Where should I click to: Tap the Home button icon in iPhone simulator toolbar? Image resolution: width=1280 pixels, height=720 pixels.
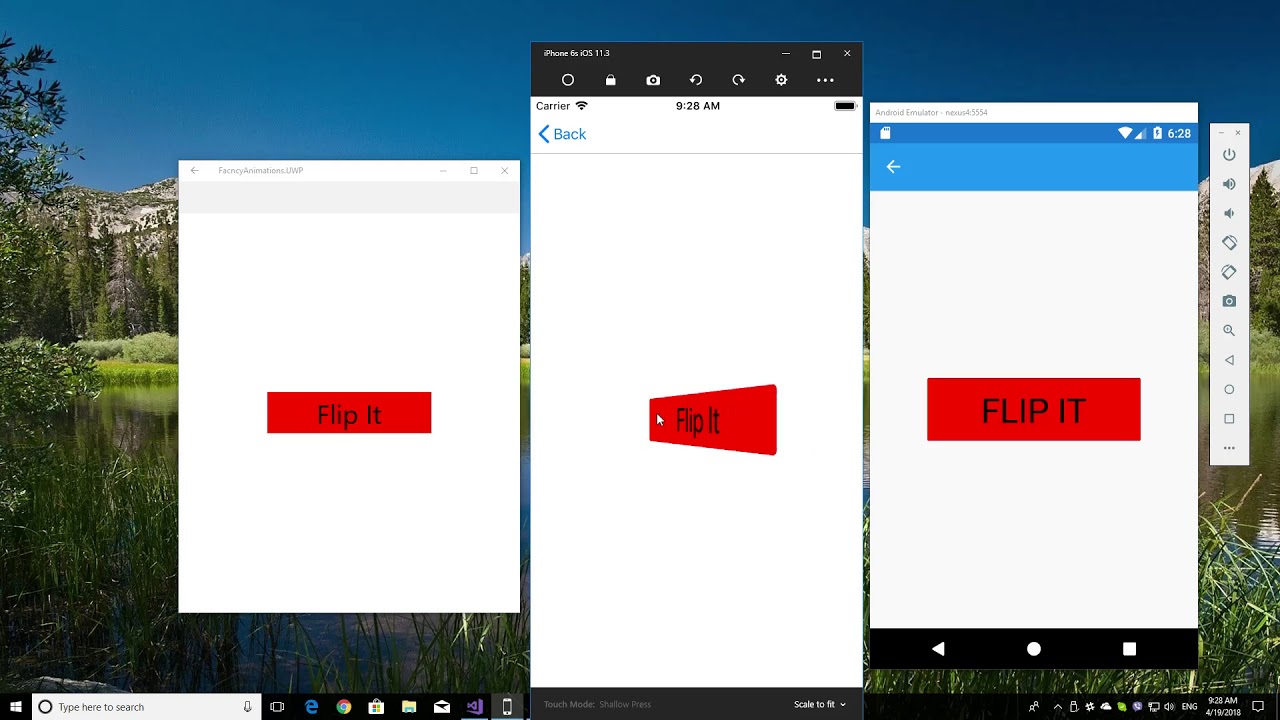tap(568, 80)
